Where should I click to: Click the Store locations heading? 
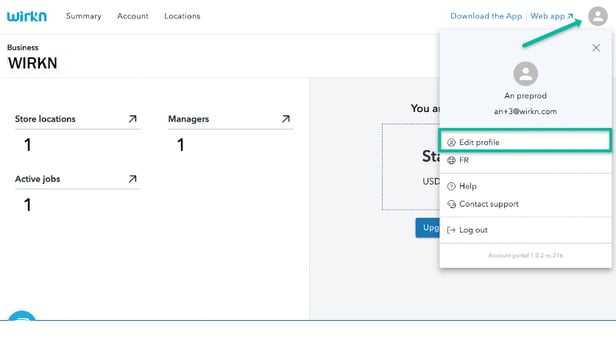point(45,119)
